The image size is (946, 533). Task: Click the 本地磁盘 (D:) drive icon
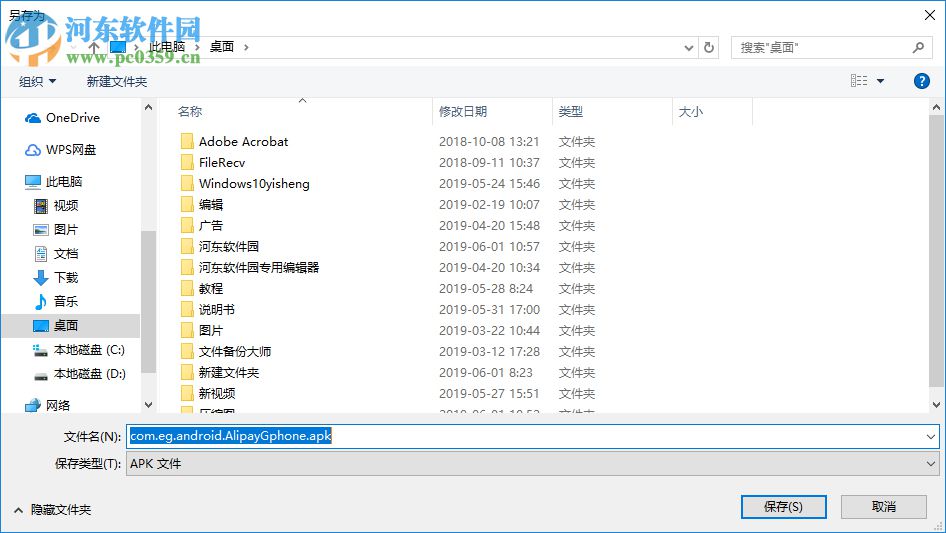[40, 375]
